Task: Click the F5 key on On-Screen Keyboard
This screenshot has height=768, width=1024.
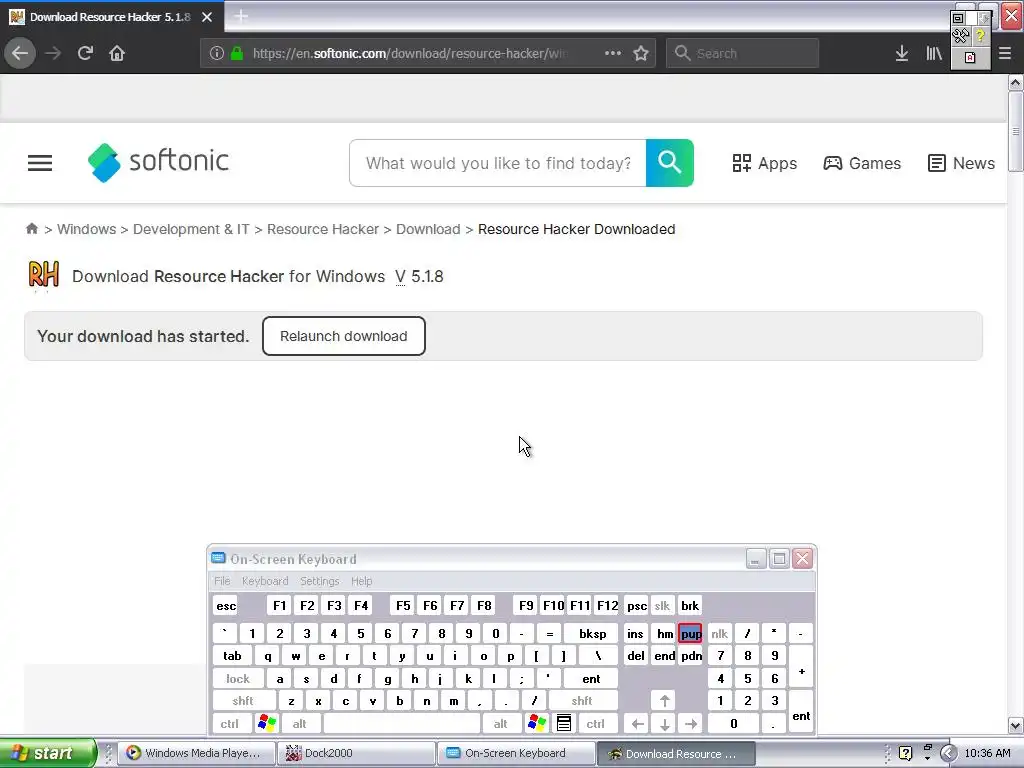Action: tap(403, 605)
